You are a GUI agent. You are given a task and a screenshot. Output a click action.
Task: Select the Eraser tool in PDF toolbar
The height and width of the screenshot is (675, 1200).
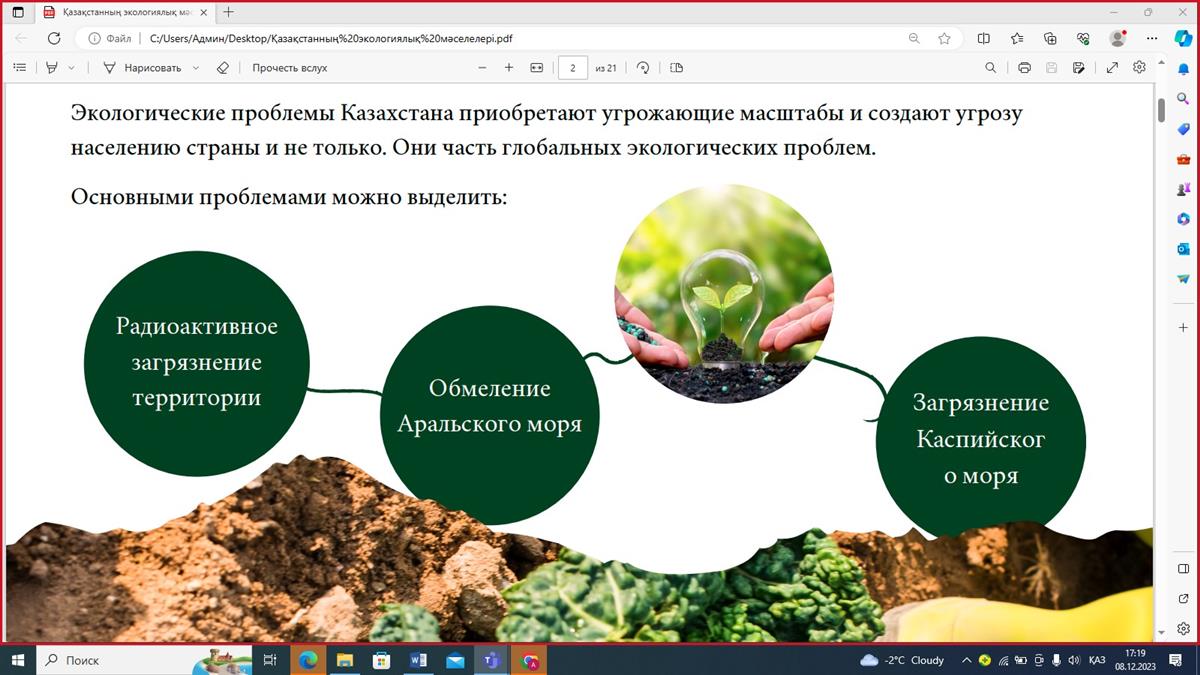[222, 68]
